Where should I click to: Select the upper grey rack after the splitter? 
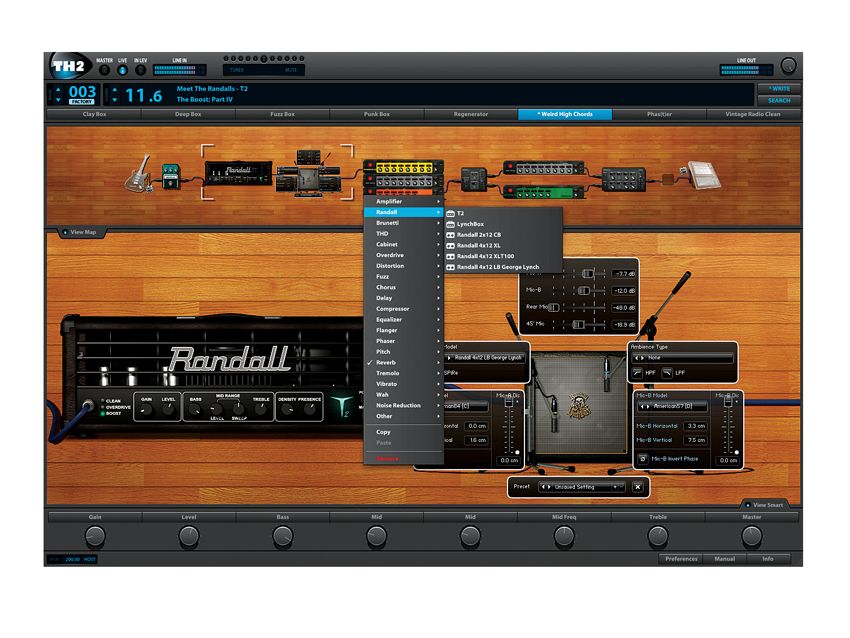544,167
